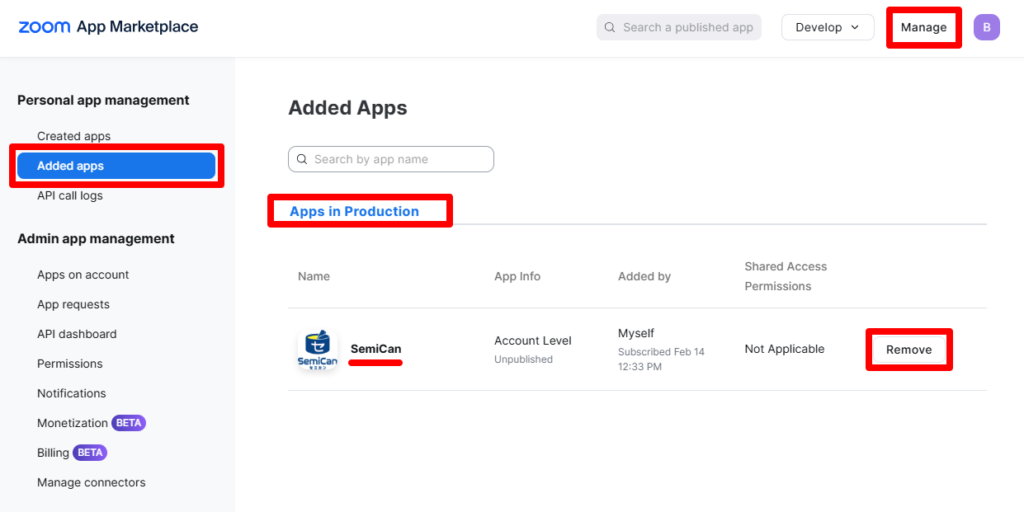The image size is (1024, 512).
Task: Click the magnifier in app name search
Action: [302, 159]
